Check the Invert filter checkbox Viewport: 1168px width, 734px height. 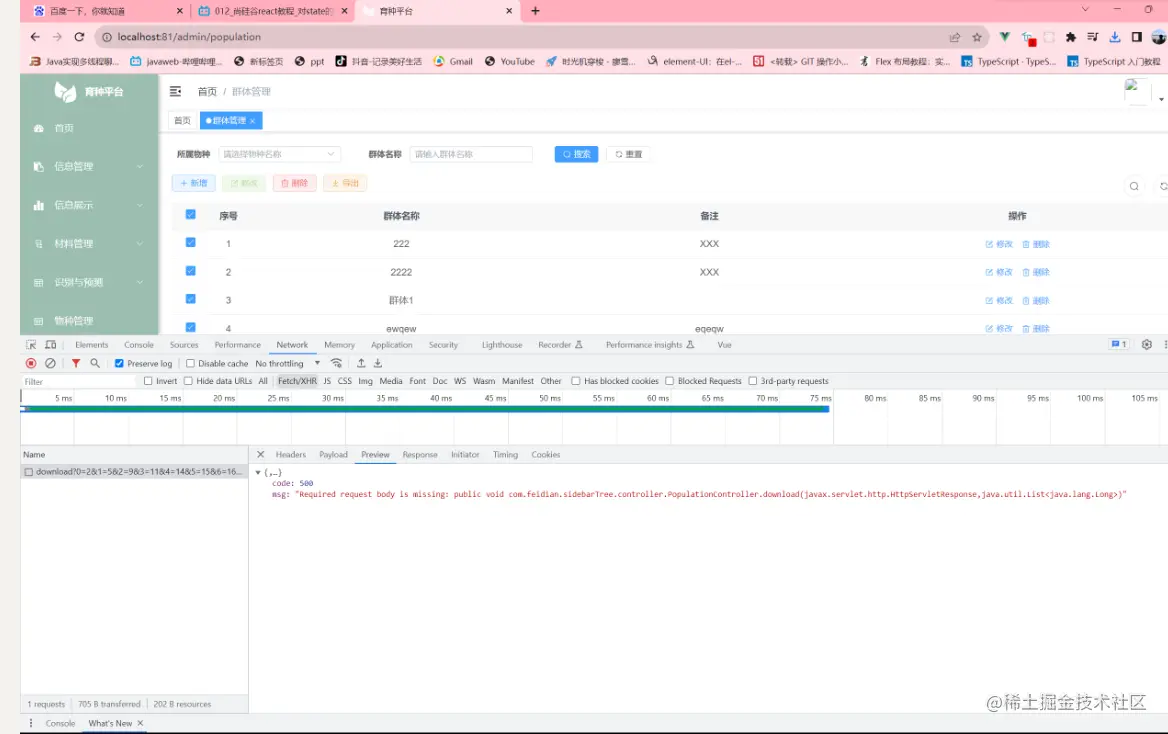click(147, 381)
